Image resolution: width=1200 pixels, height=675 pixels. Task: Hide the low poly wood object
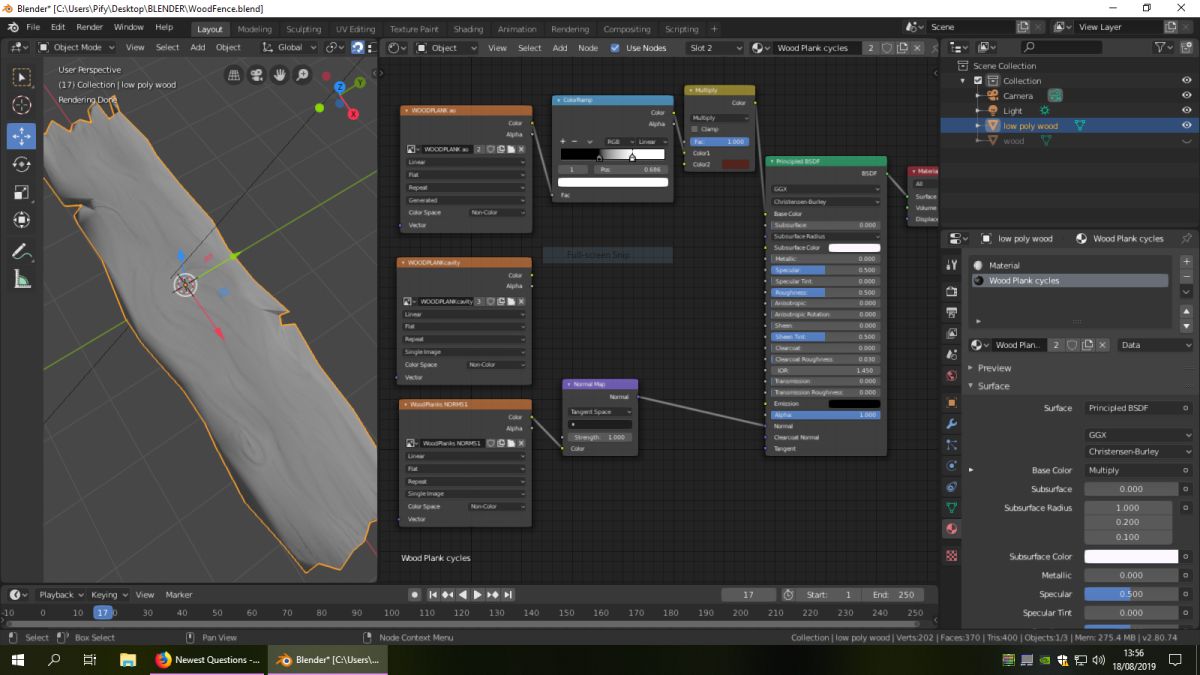(x=1186, y=126)
